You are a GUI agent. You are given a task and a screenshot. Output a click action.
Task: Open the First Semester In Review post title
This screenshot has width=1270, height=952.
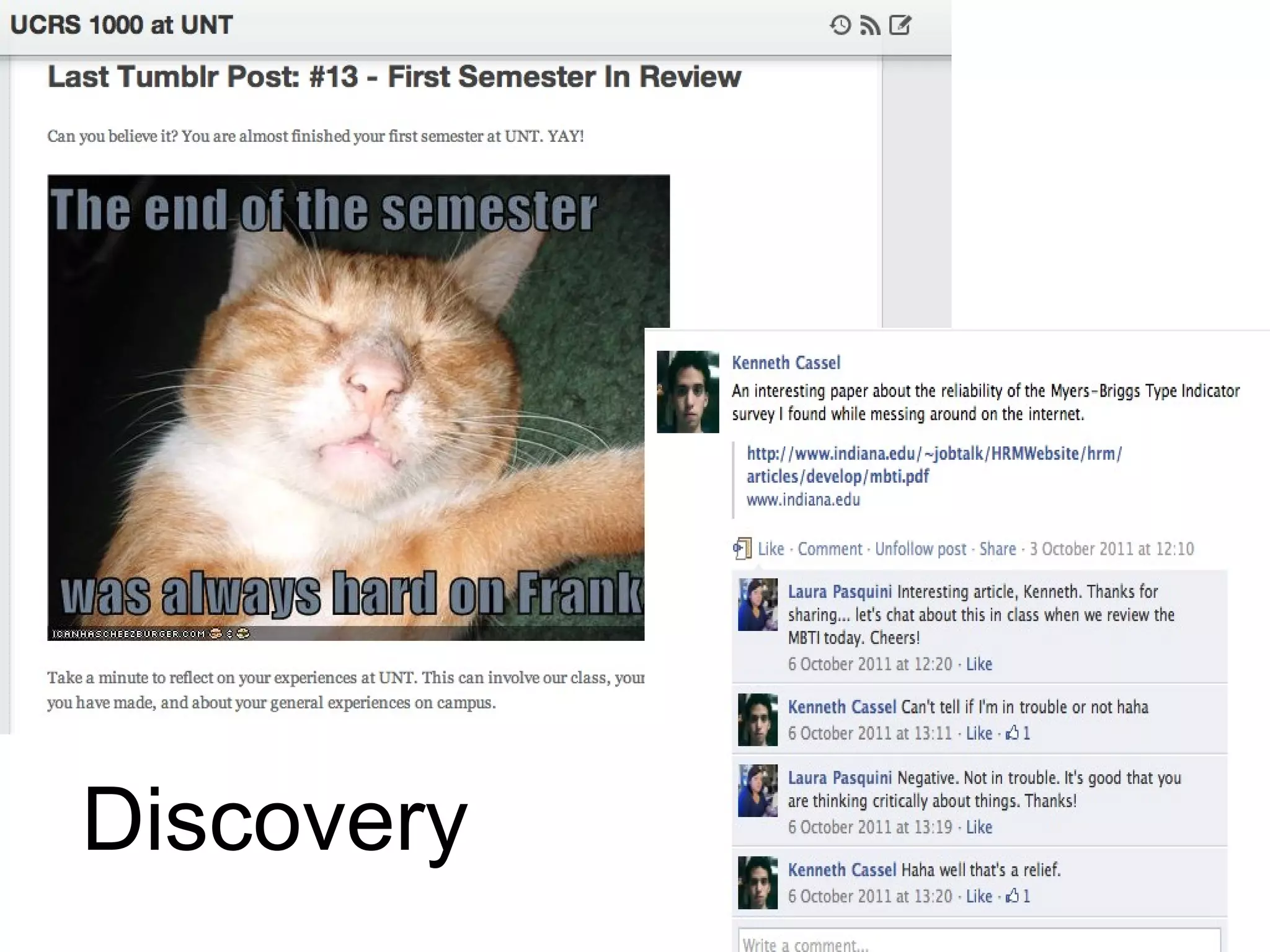394,77
